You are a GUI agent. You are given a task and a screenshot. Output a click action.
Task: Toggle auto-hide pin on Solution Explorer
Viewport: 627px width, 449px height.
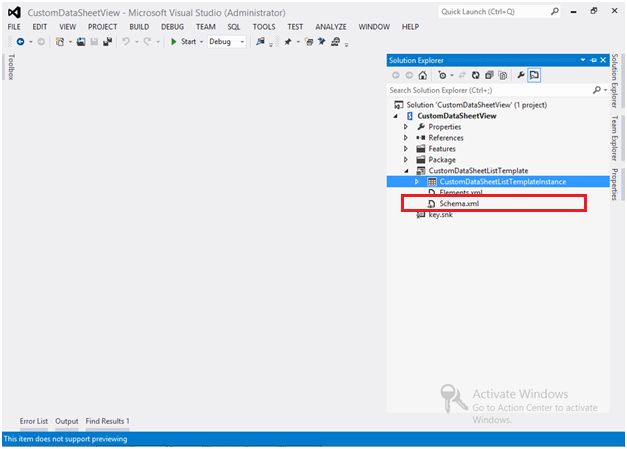[593, 60]
